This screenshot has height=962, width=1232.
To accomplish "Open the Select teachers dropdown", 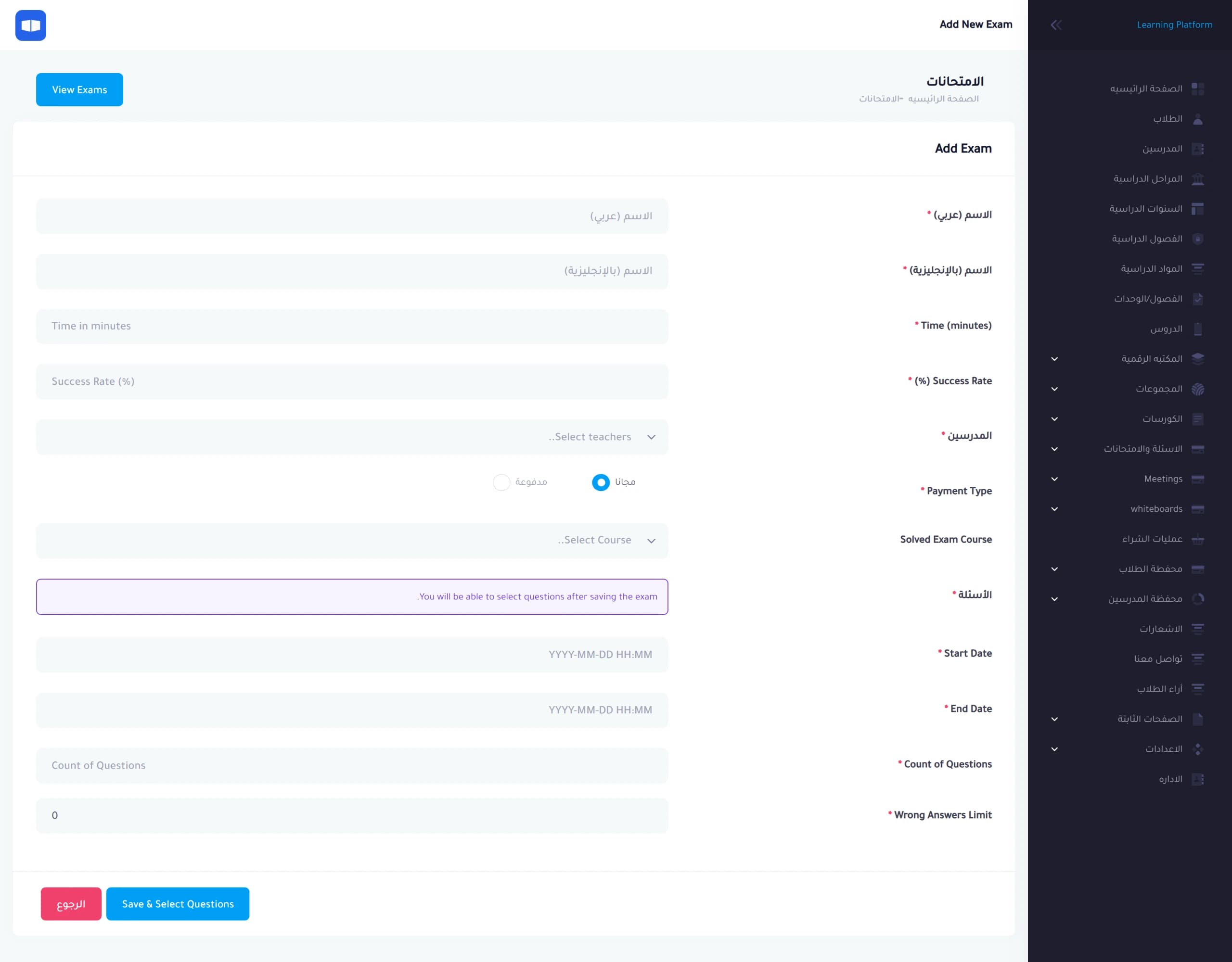I will point(352,437).
